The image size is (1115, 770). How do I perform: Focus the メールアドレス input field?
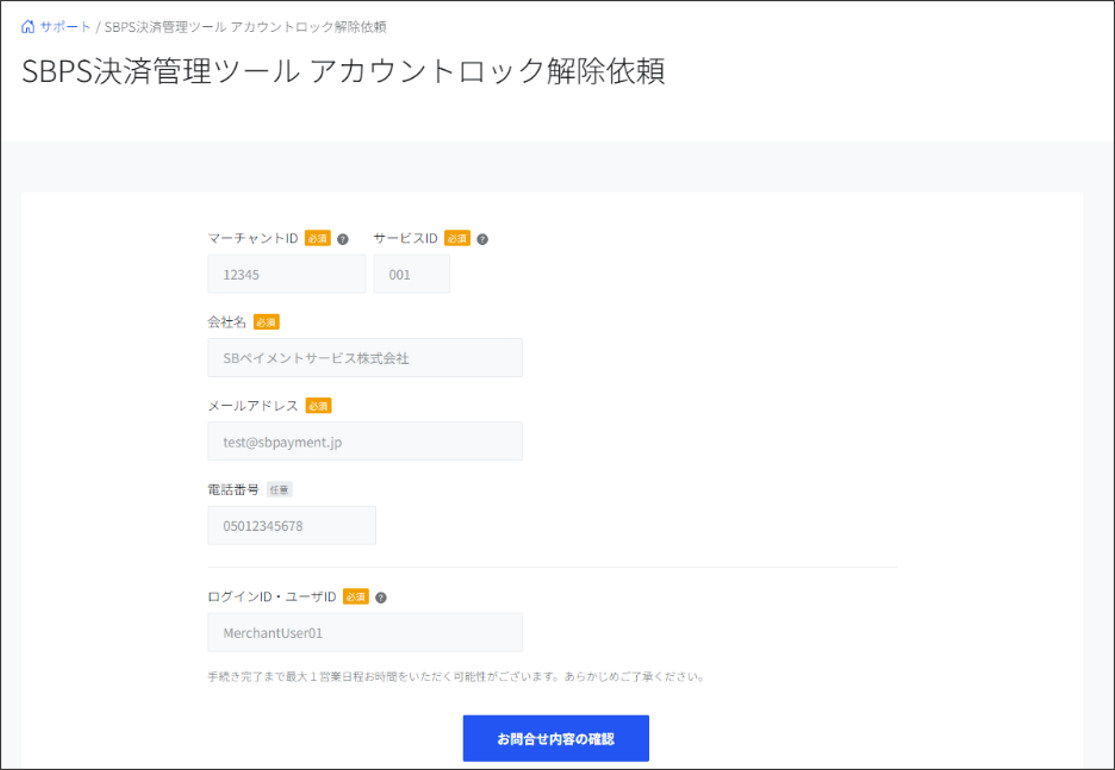tap(364, 441)
